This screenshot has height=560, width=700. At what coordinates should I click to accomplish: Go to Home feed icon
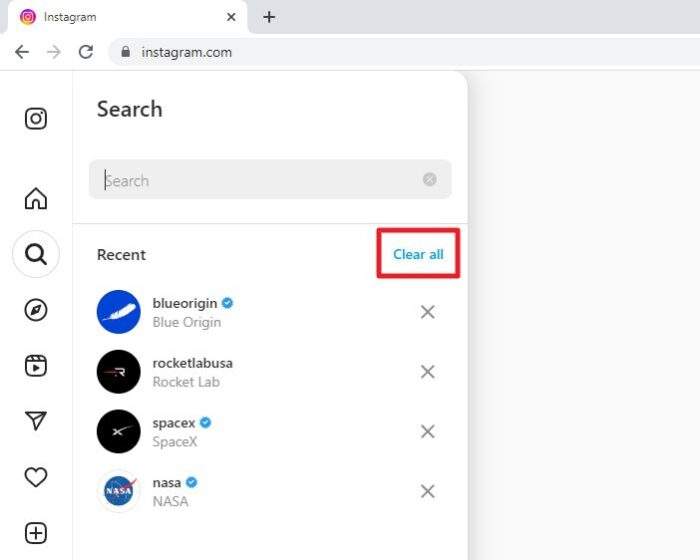[x=36, y=198]
